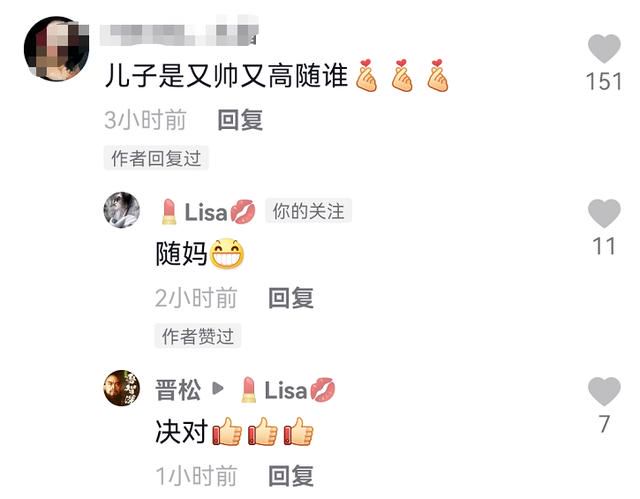Open Lisa's username in the second comment
The height and width of the screenshot is (499, 640).
point(208,212)
